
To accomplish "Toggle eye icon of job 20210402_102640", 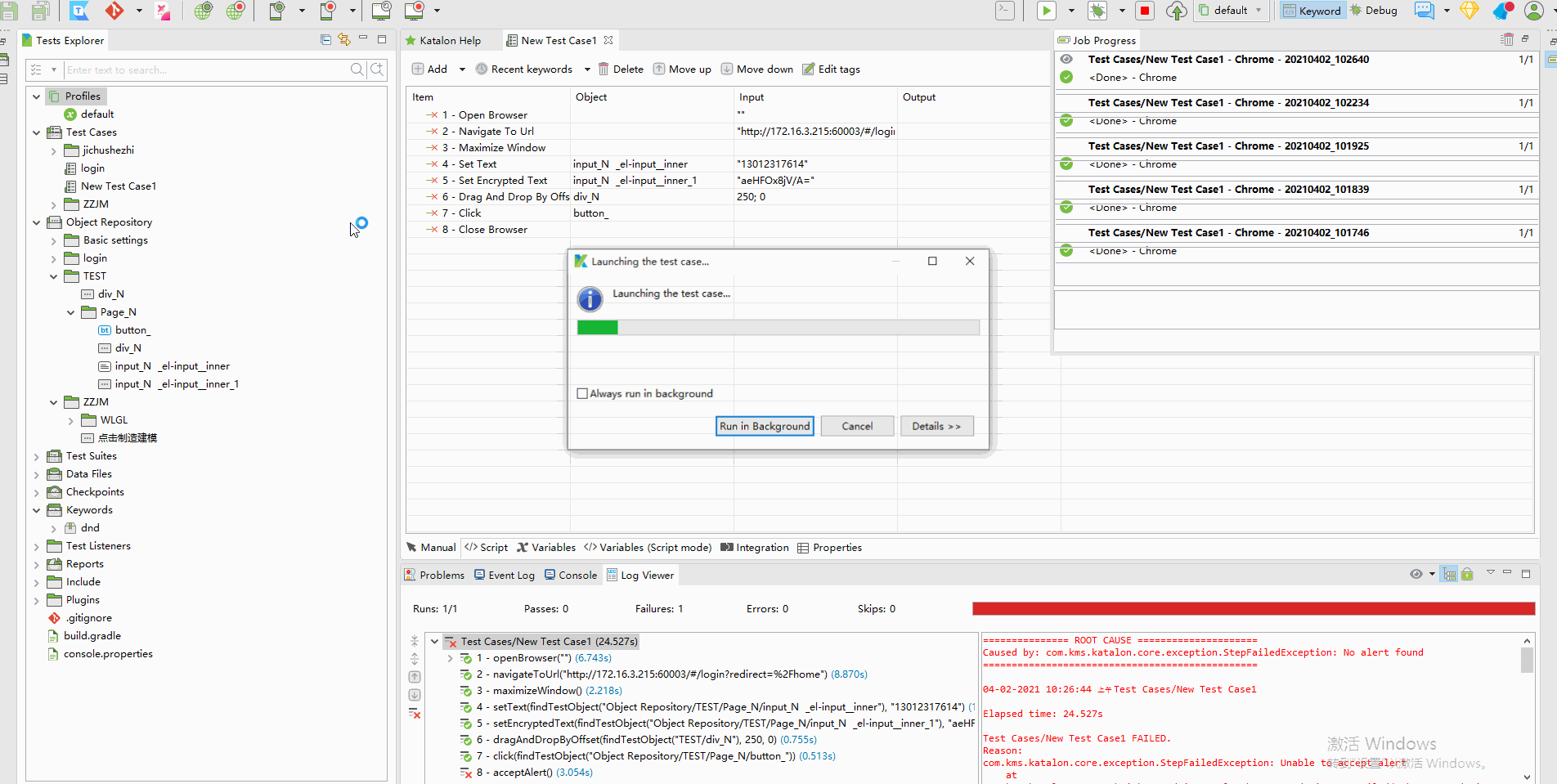I will (x=1066, y=59).
